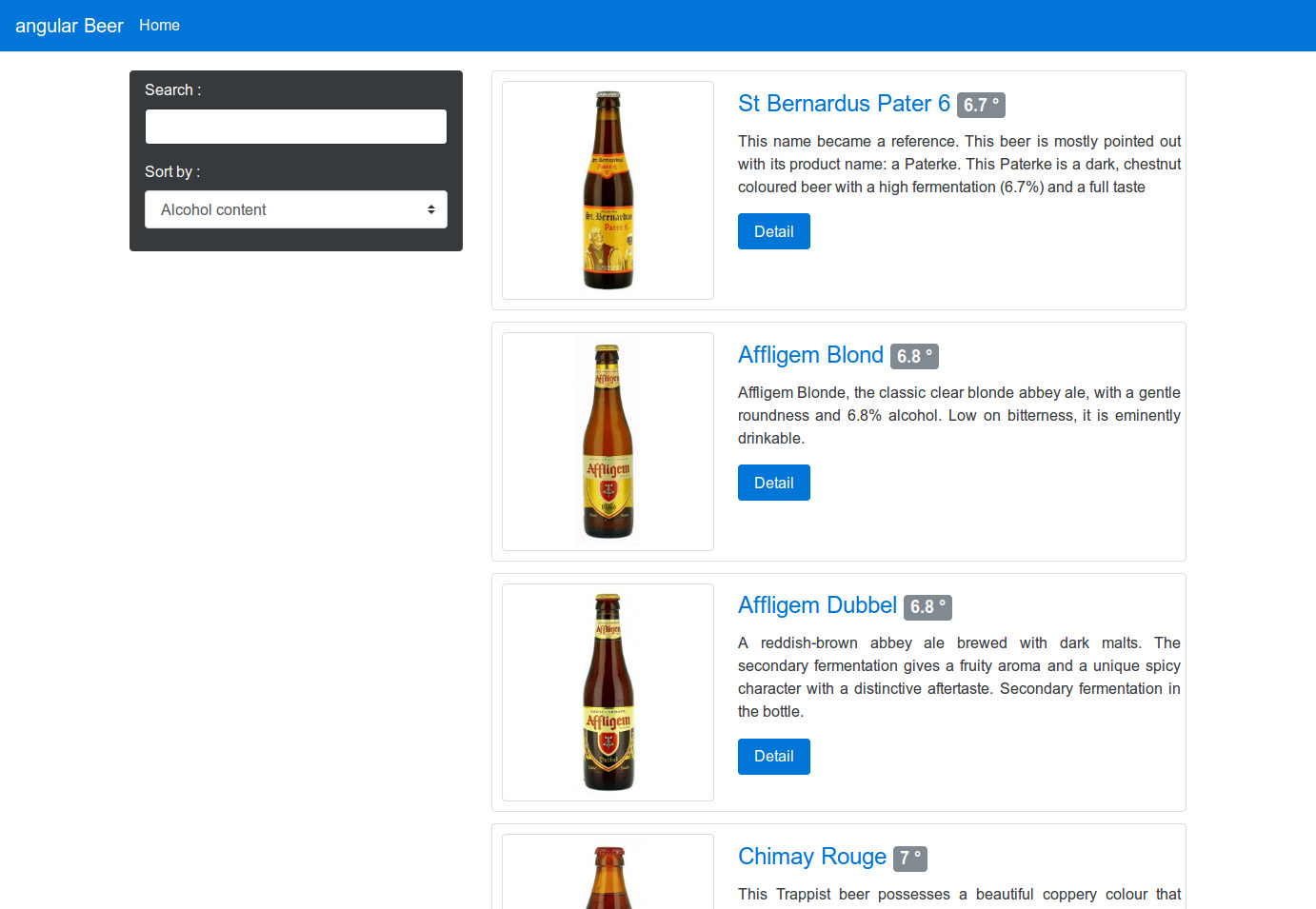Click the 'Search :' label
1316x909 pixels.
(x=172, y=89)
